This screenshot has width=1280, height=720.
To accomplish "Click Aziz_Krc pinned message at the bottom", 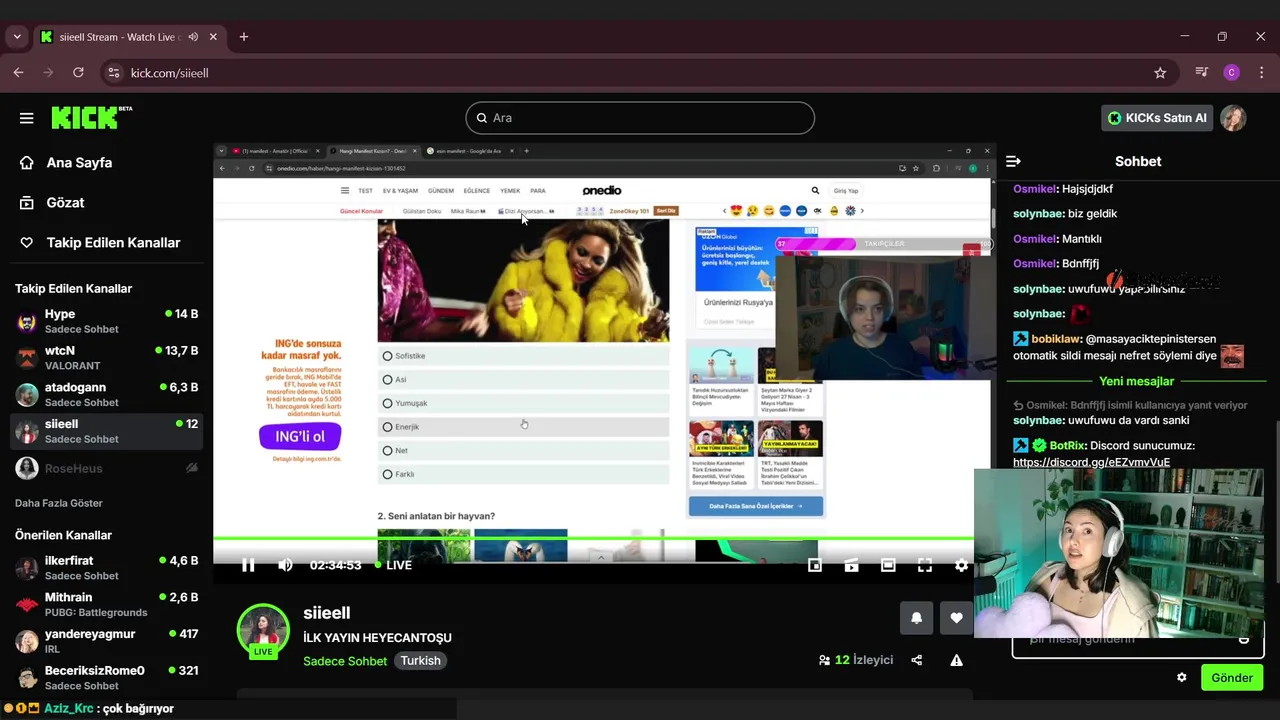I will point(89,708).
